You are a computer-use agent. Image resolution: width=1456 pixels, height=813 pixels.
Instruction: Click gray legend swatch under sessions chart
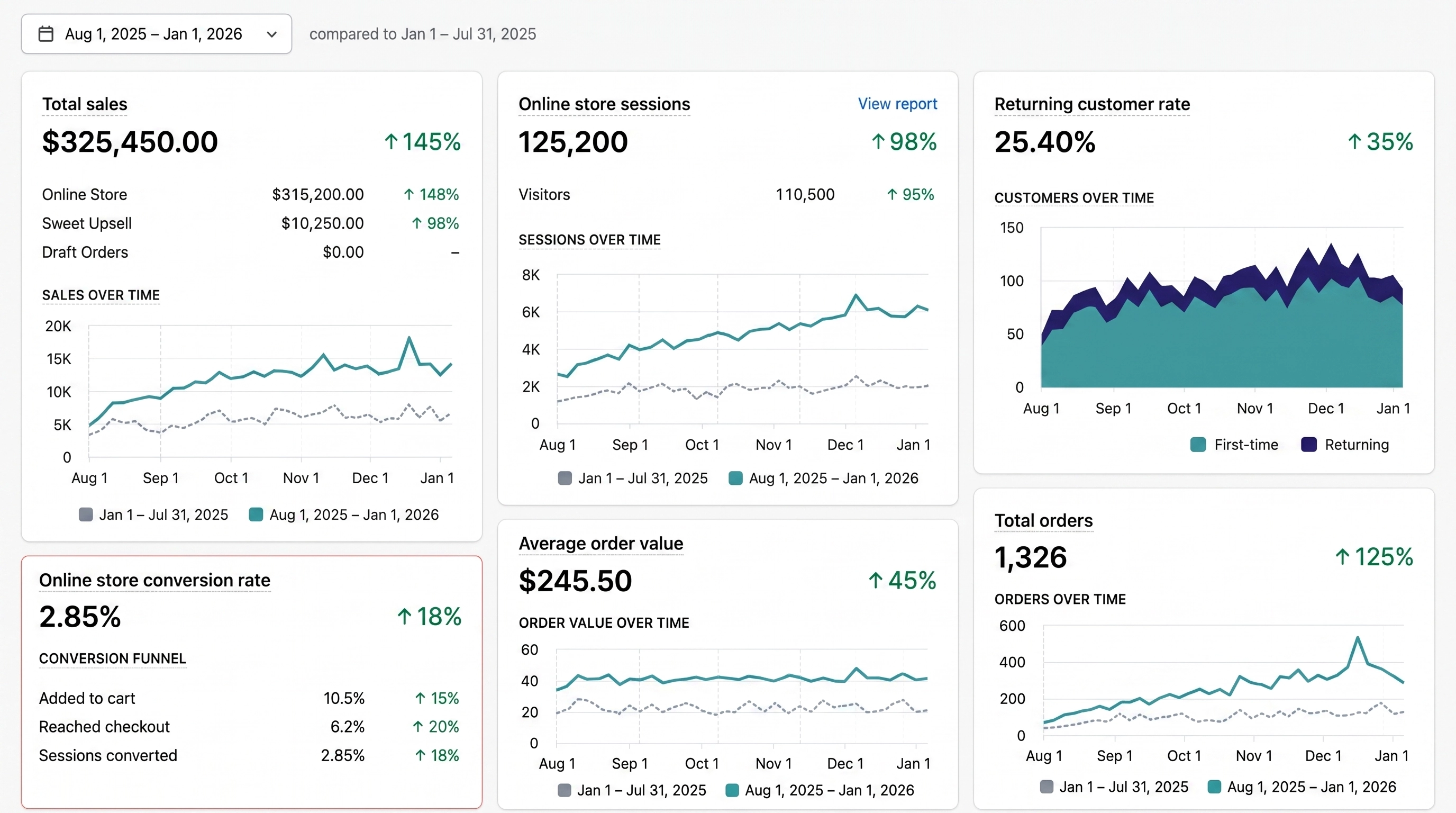pos(565,478)
